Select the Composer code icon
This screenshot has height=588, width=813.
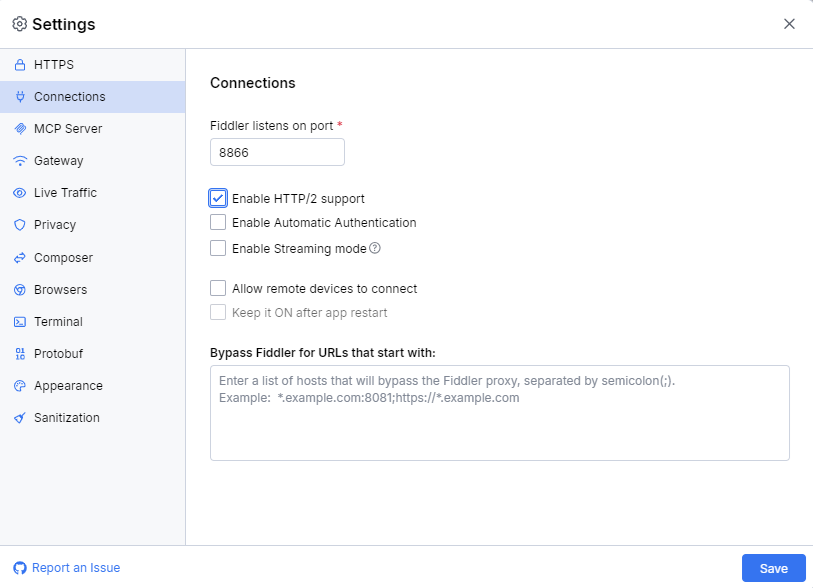(22, 257)
